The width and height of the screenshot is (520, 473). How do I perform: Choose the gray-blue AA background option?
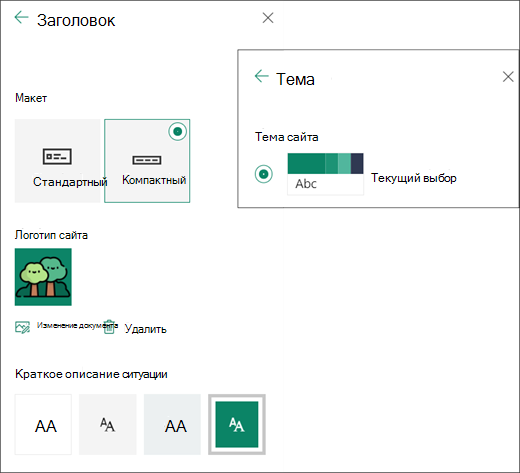click(172, 424)
